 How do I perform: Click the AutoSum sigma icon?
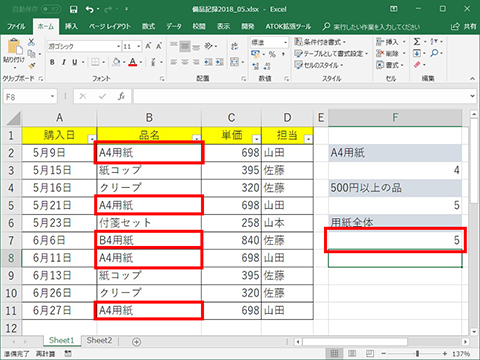tap(417, 42)
